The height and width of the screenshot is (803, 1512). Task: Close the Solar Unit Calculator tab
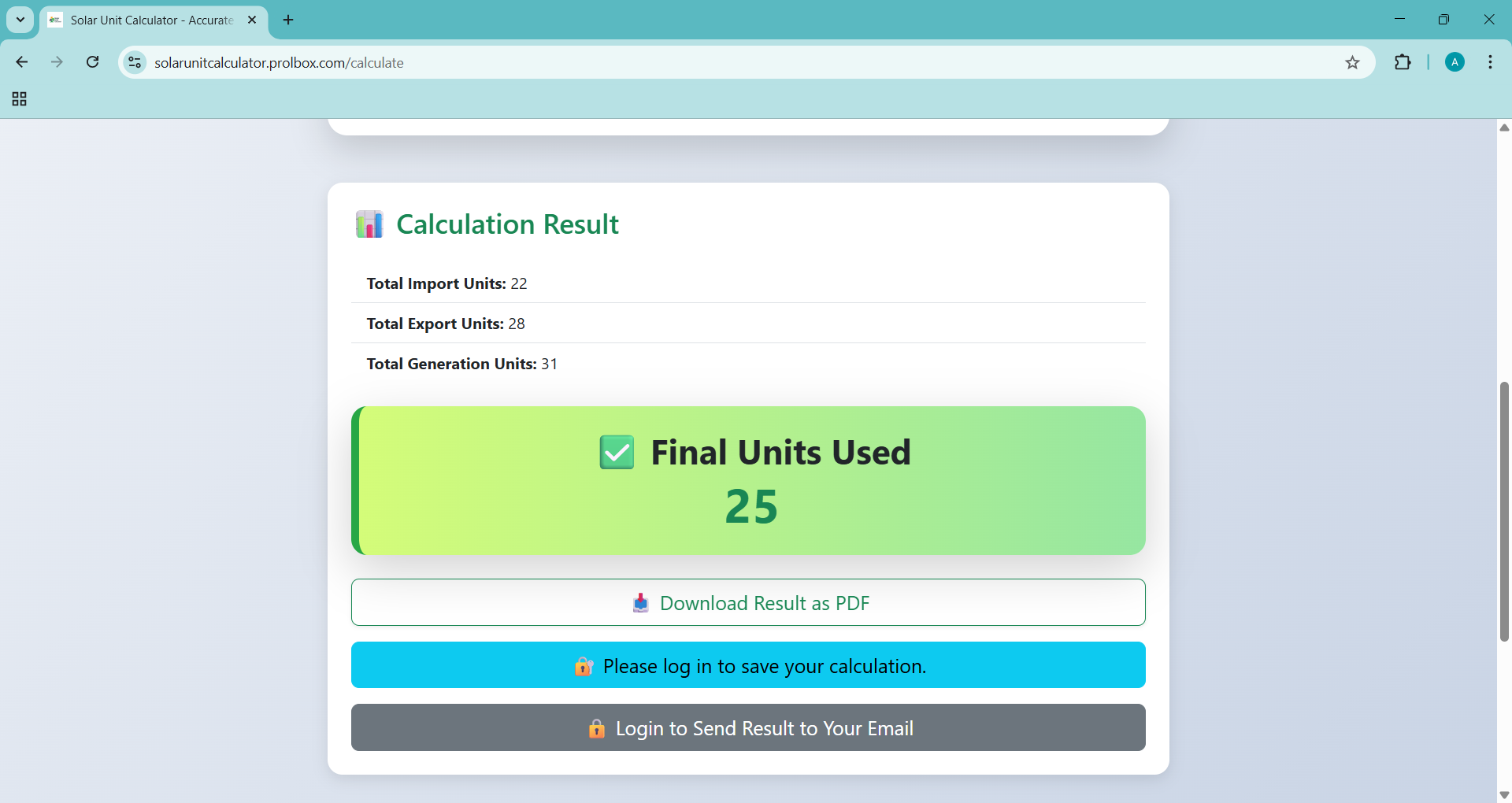click(x=252, y=20)
